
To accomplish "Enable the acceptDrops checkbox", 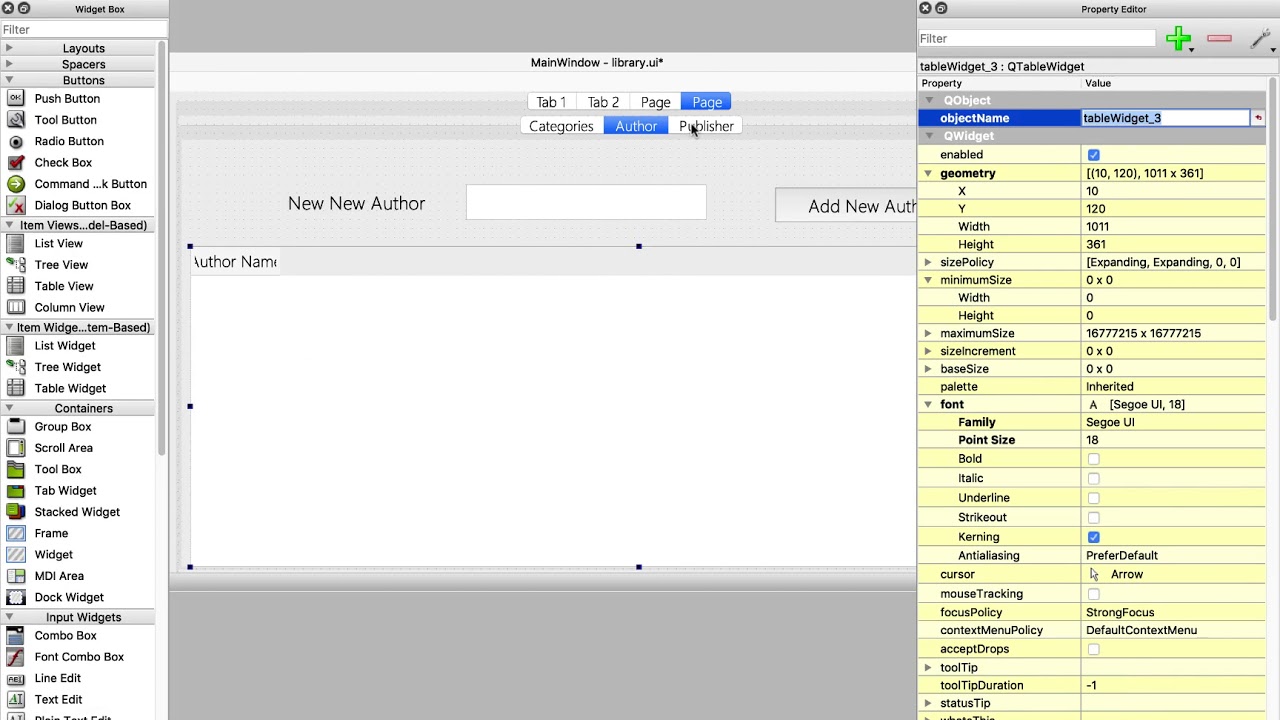I will 1093,649.
